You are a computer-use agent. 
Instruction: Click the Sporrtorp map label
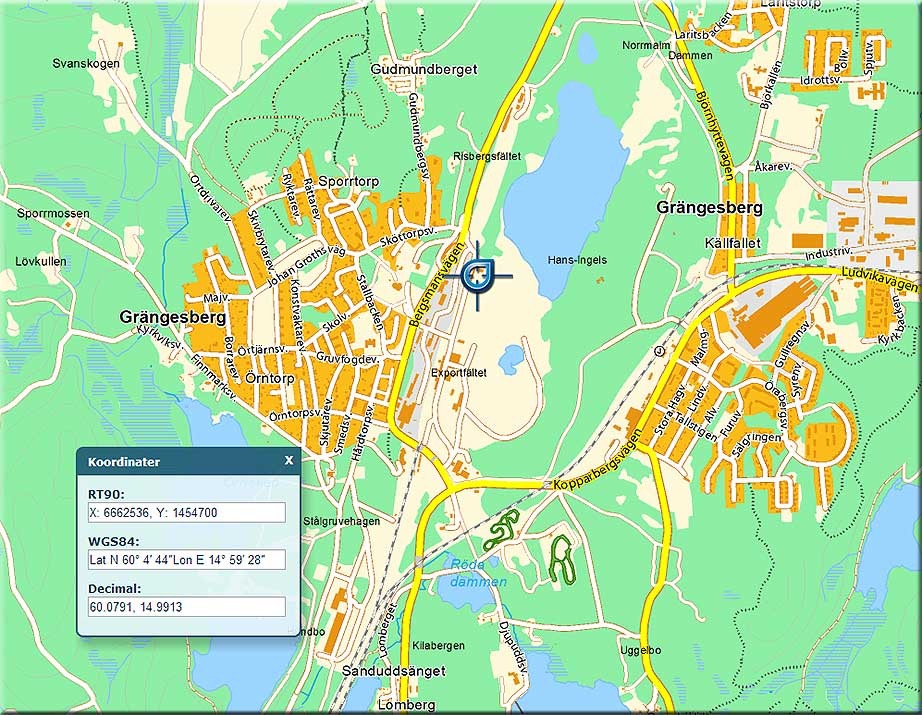(x=349, y=181)
